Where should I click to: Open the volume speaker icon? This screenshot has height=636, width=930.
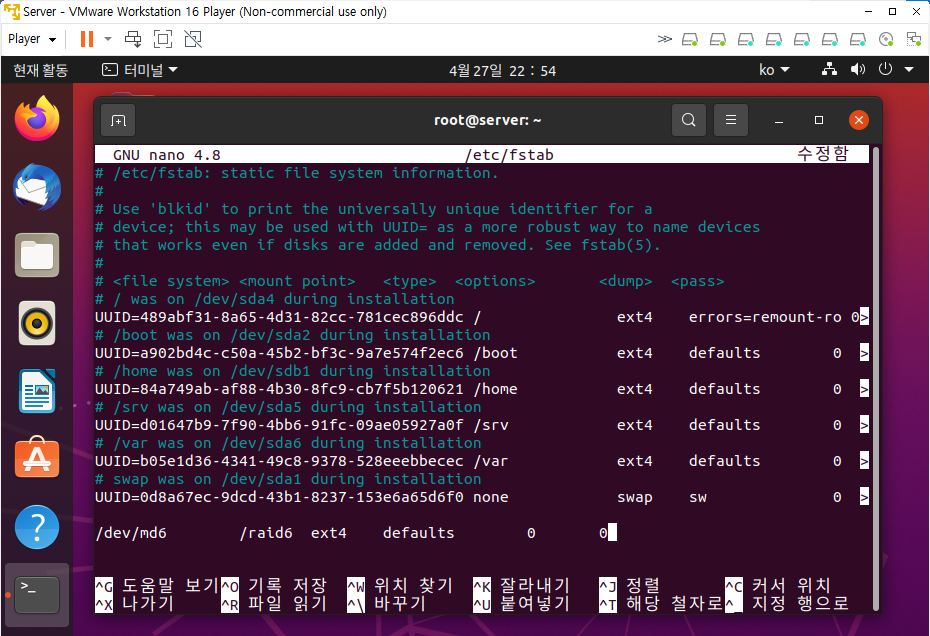[x=858, y=70]
